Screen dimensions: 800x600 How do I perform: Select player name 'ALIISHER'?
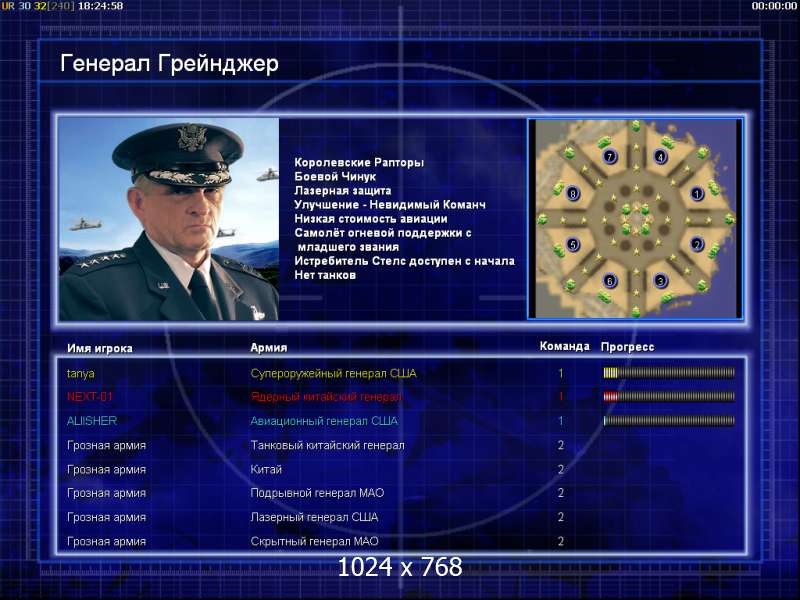click(x=92, y=421)
